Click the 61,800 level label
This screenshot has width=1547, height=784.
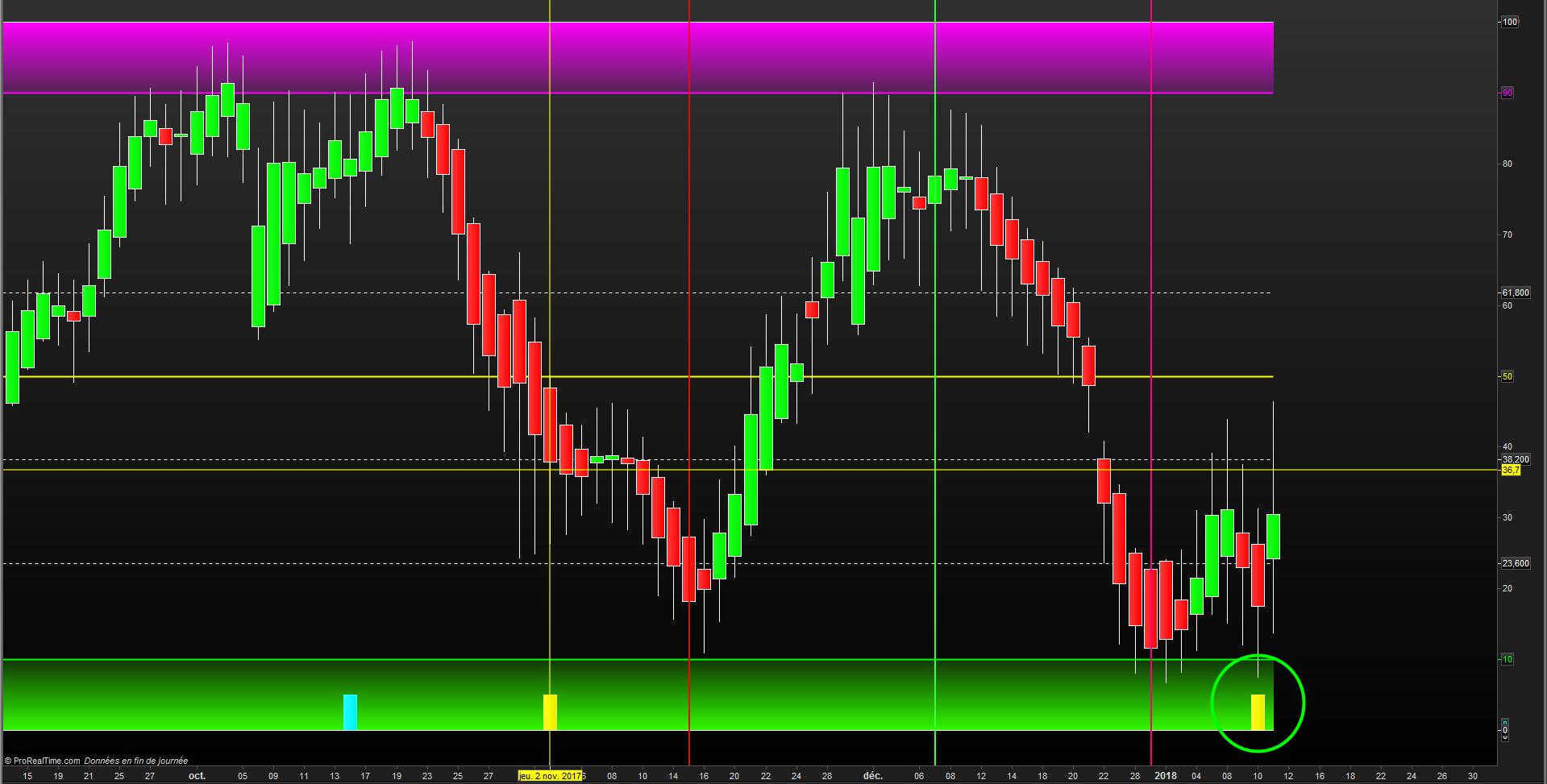(1515, 292)
